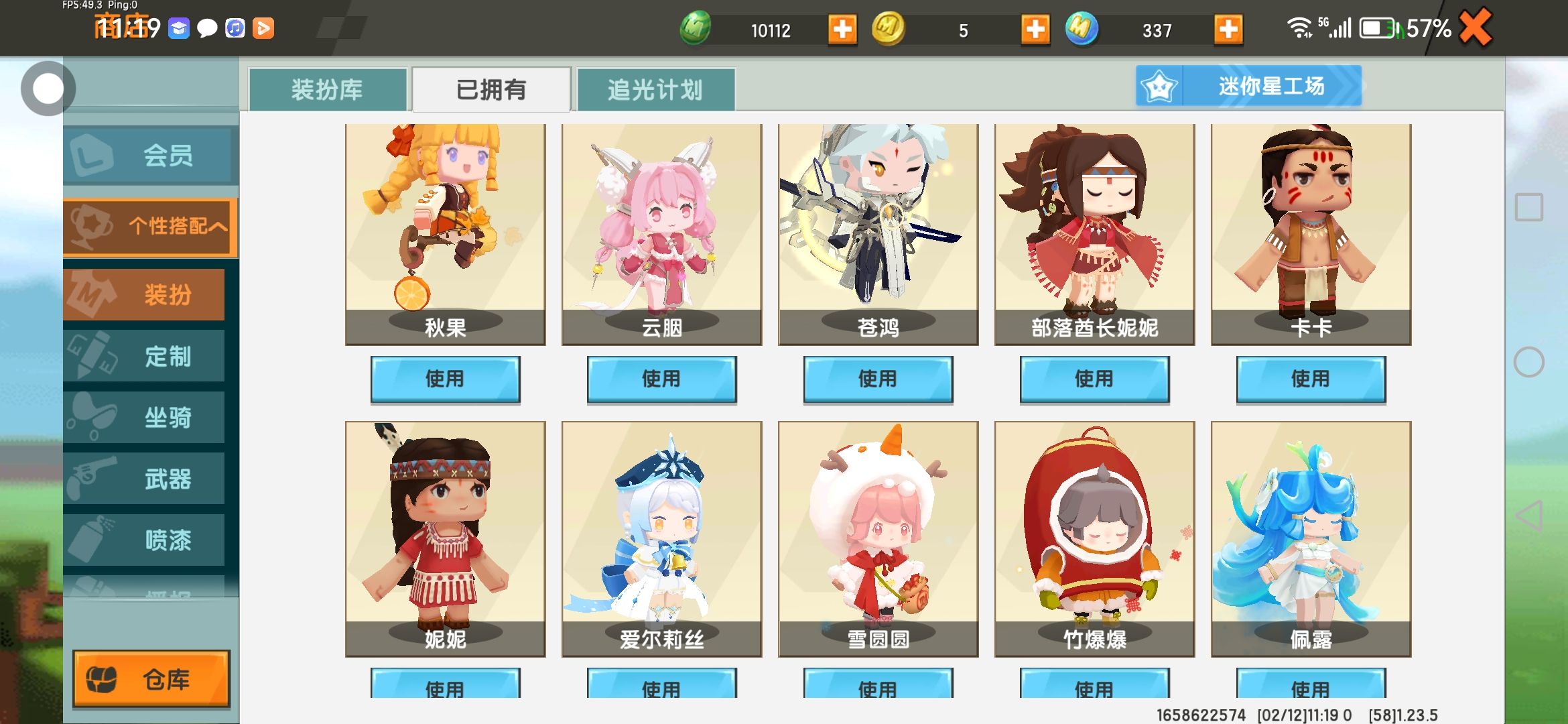The height and width of the screenshot is (724, 1568).
Task: Tap the floating white circle button
Action: (48, 88)
